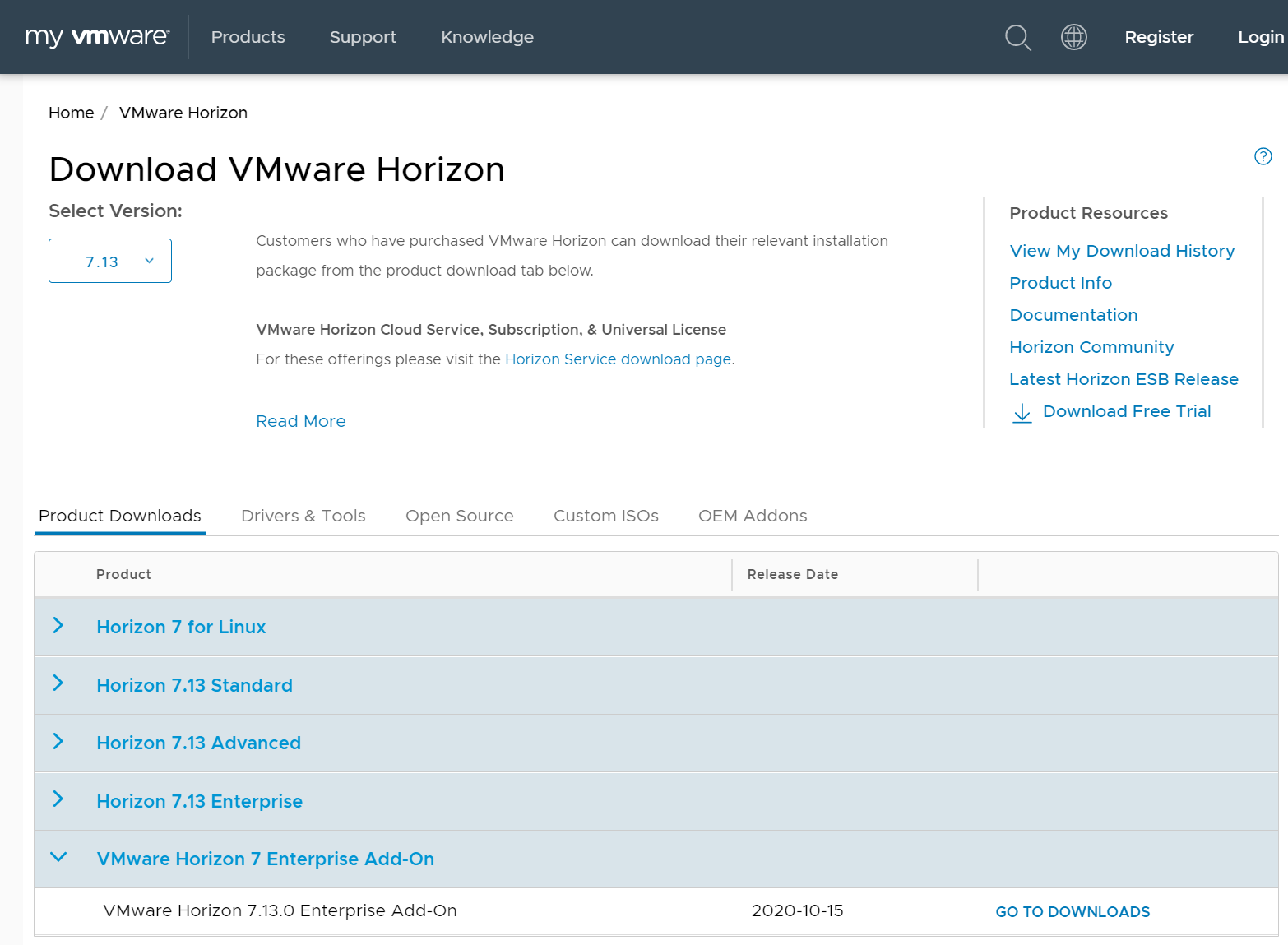Collapse VMware Horizon 7 Enterprise Add-On

click(58, 857)
